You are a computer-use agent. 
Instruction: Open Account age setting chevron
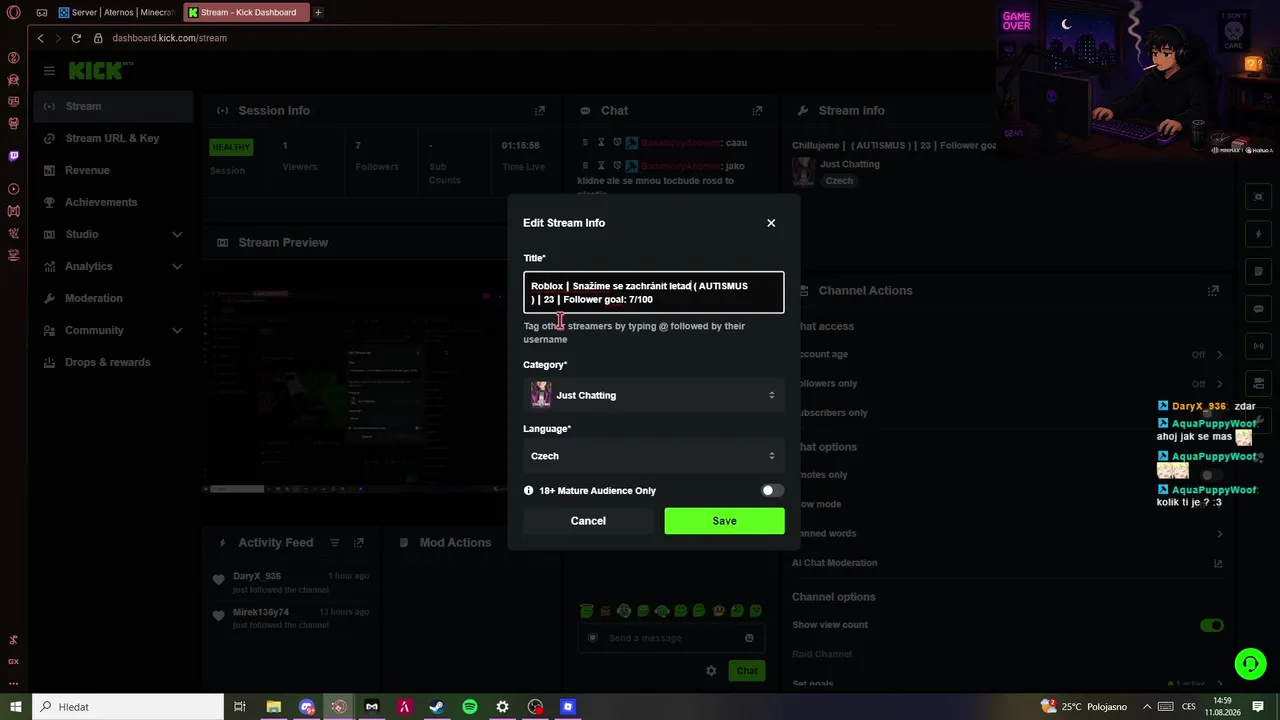(x=1219, y=355)
